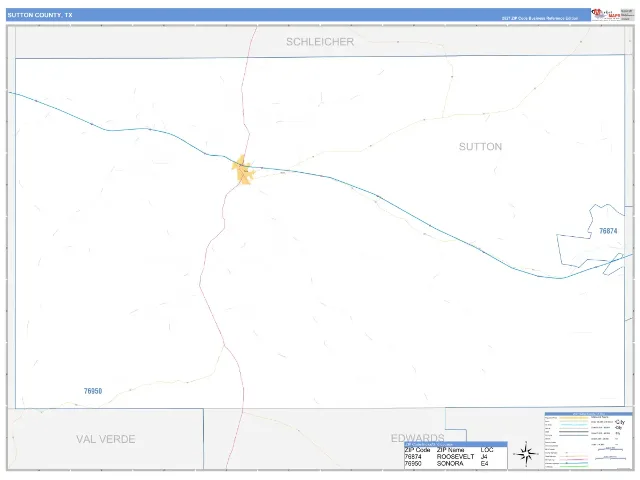Select the 'SUTTON COUNTY, TX' title text

[x=40, y=15]
